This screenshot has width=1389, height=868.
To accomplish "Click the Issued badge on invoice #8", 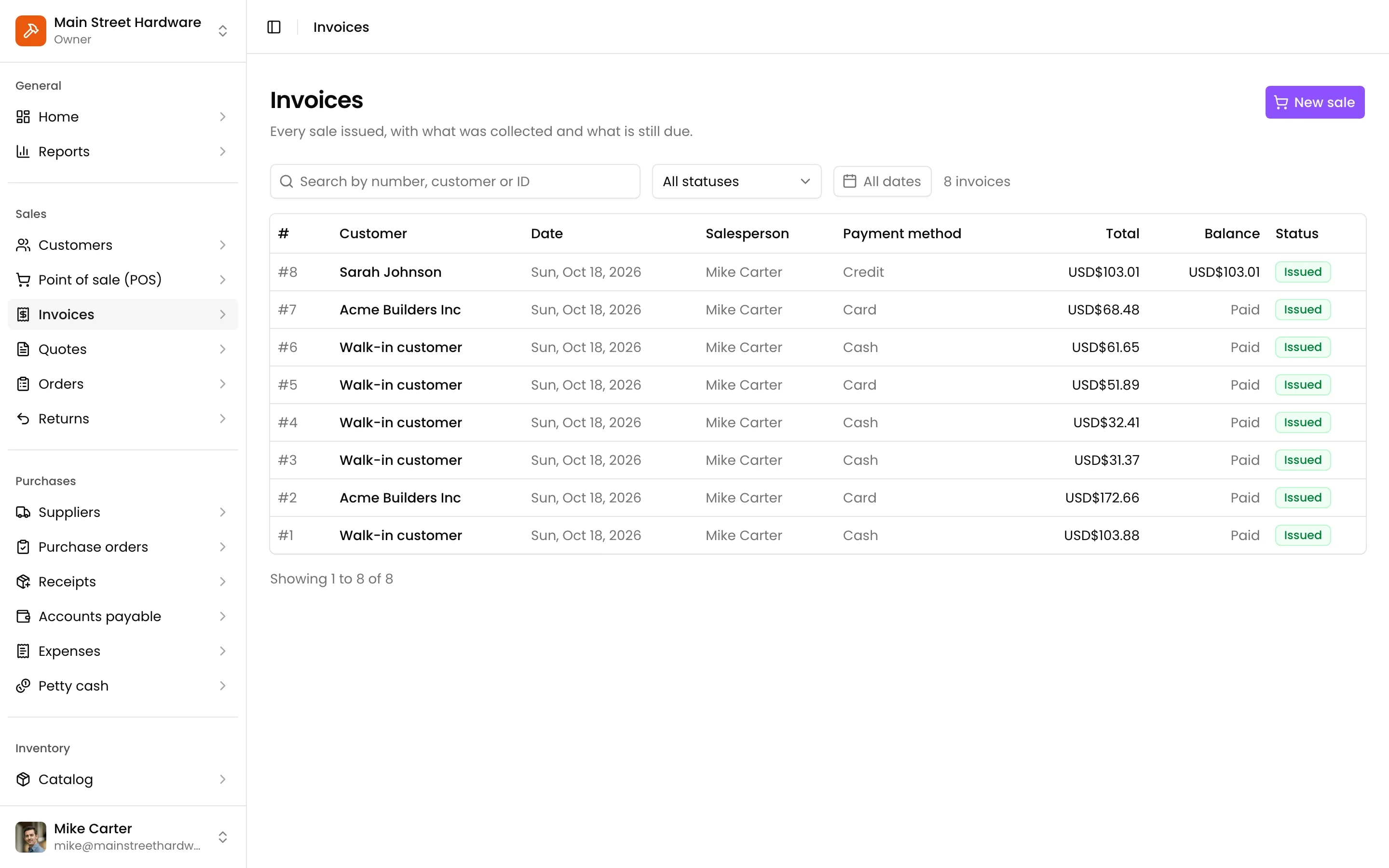I will coord(1302,272).
